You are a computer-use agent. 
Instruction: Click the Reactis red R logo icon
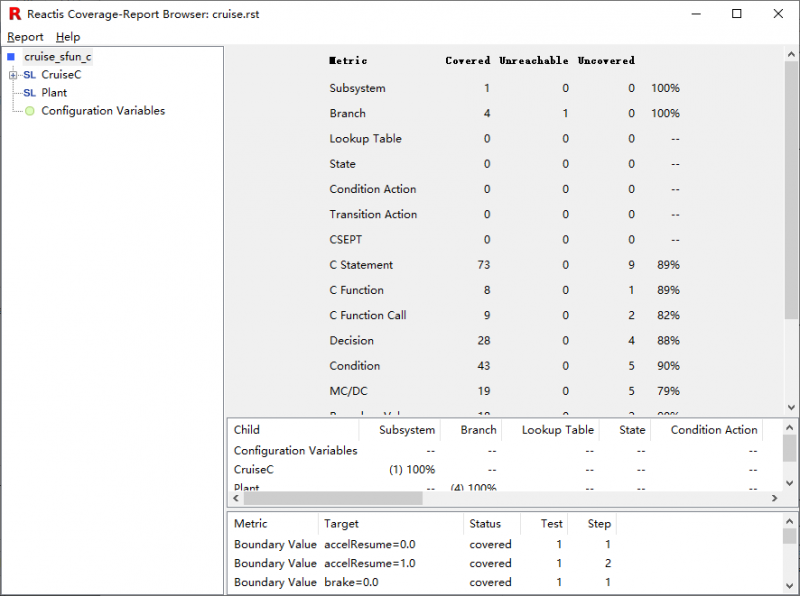(14, 14)
